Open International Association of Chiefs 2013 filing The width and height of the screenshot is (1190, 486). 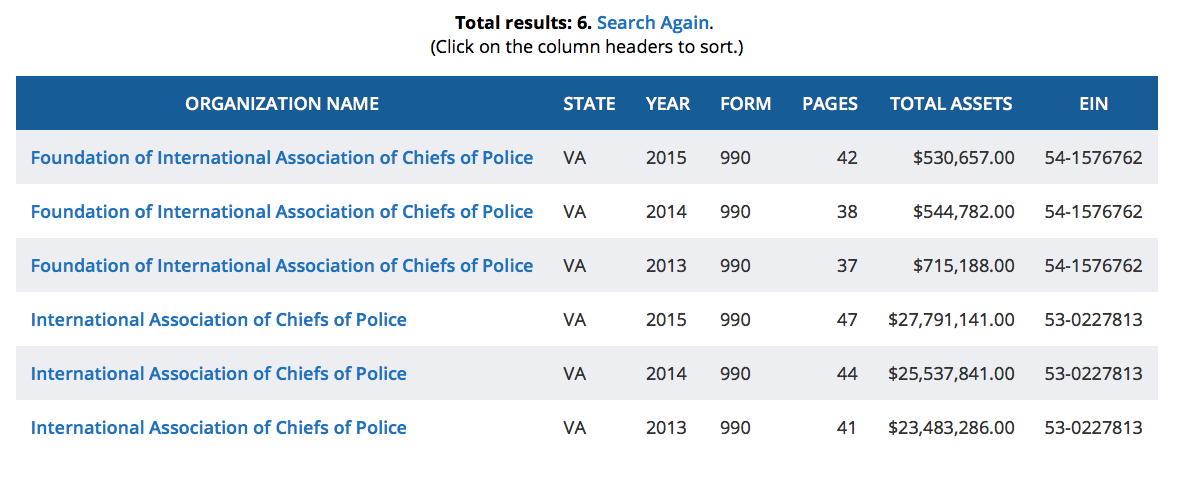click(x=219, y=427)
